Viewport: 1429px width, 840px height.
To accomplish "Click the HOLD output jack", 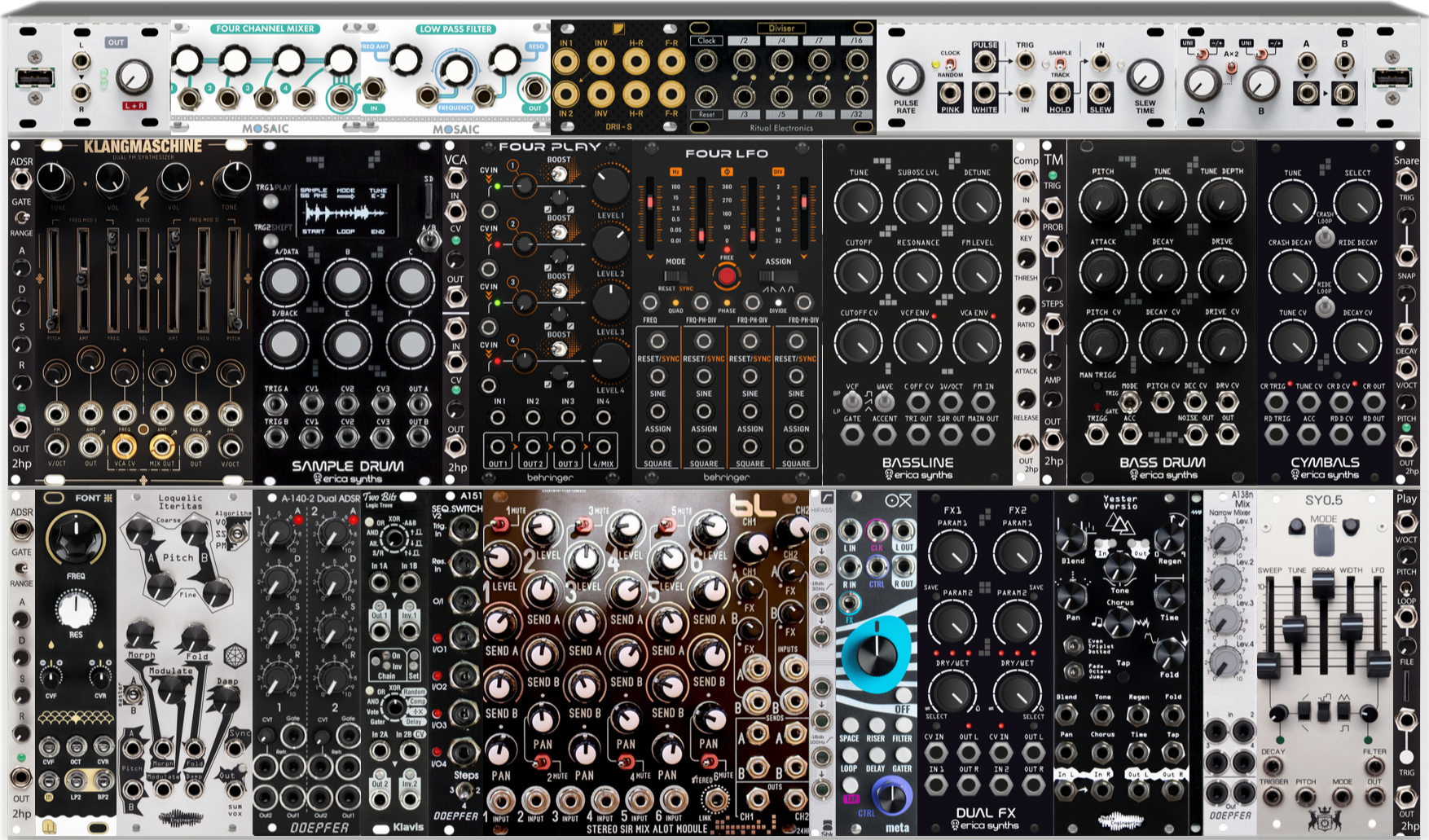I will (1060, 93).
